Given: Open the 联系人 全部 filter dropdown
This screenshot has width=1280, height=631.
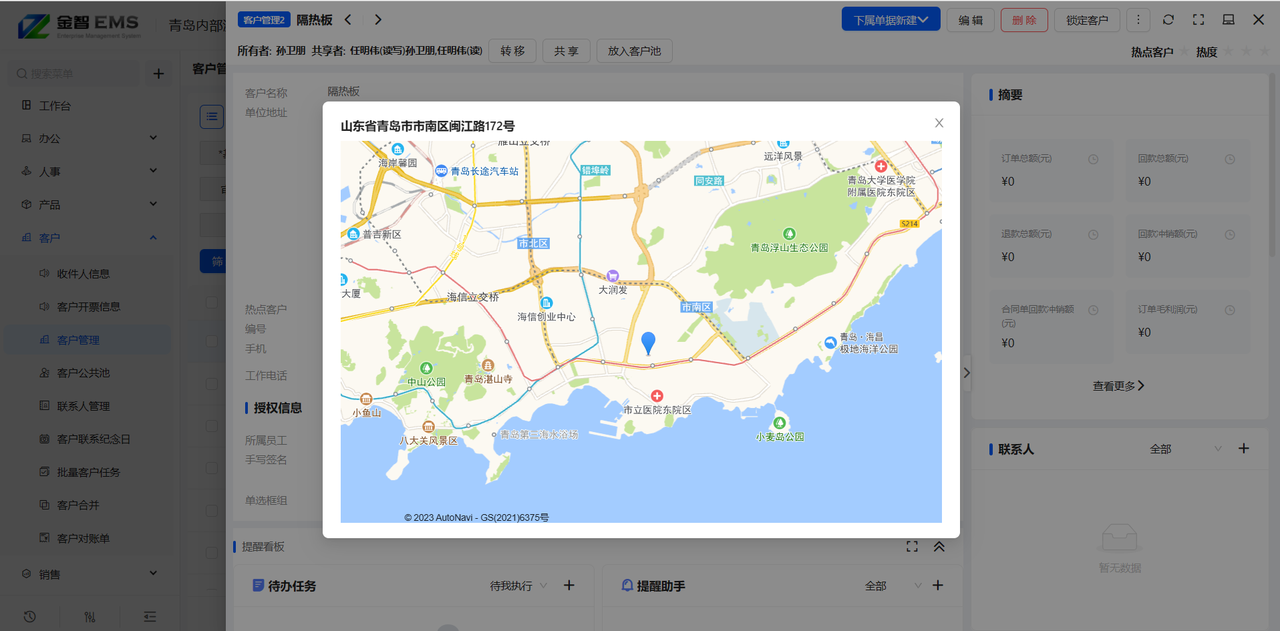Looking at the screenshot, I should (1186, 449).
